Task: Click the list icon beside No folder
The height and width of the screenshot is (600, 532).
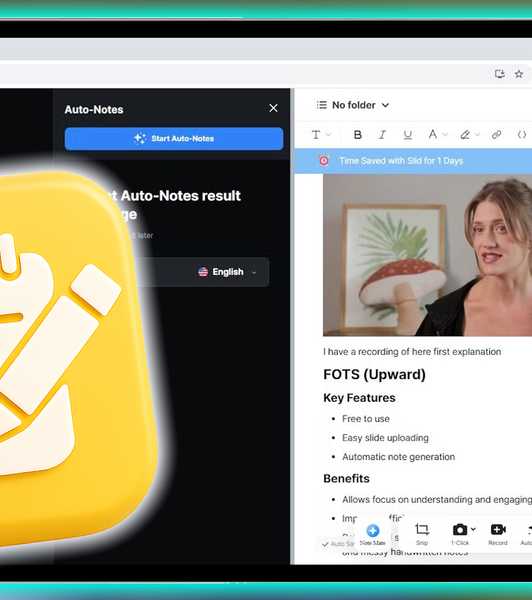Action: (321, 105)
